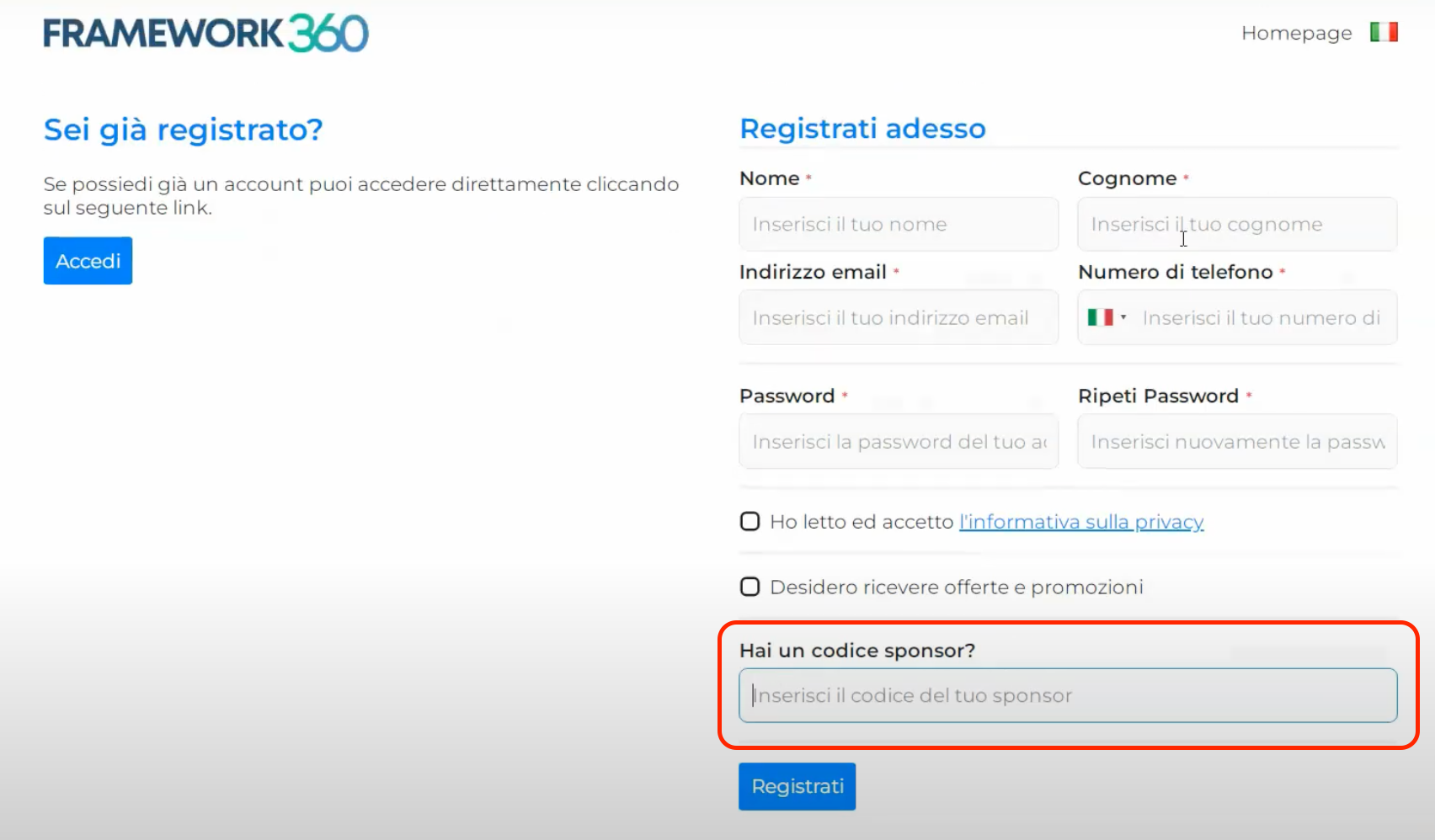Click the Accedi button
This screenshot has width=1435, height=840.
(88, 260)
